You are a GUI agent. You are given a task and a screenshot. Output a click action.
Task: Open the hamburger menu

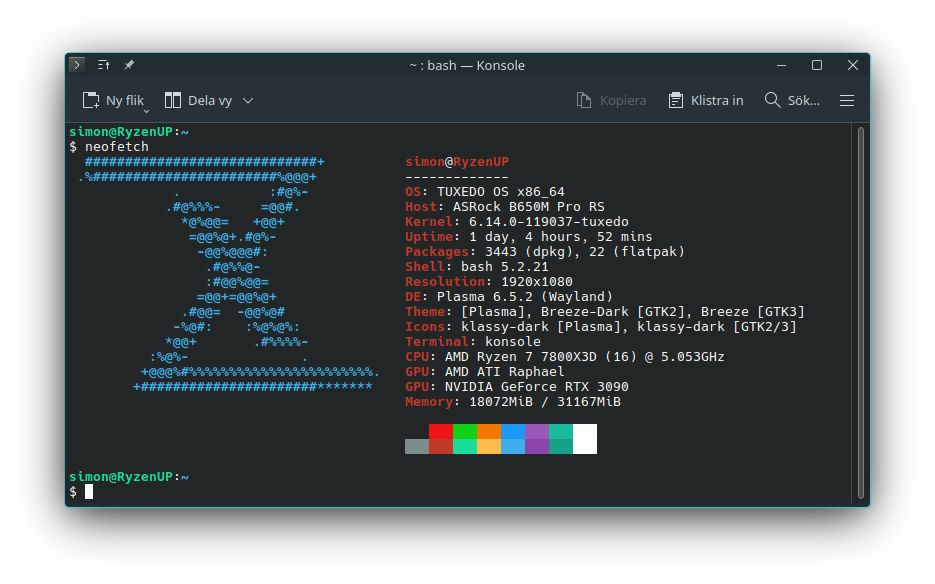tap(847, 100)
